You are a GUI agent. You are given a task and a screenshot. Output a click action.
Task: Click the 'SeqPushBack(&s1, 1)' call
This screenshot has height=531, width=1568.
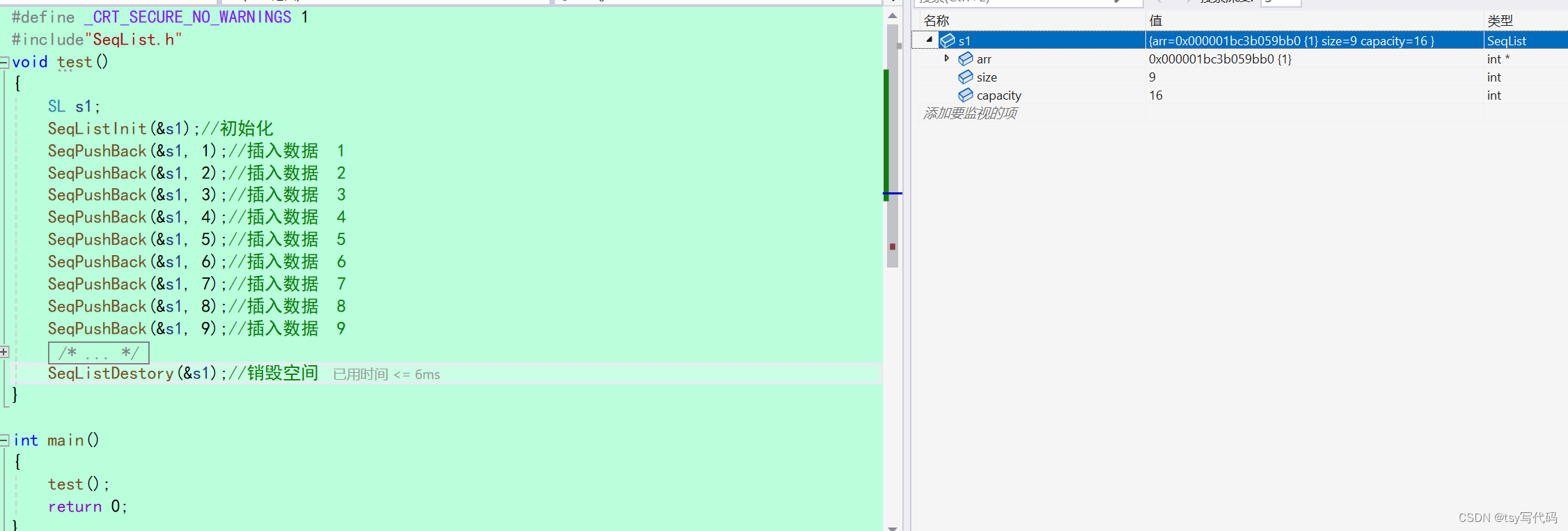click(132, 151)
